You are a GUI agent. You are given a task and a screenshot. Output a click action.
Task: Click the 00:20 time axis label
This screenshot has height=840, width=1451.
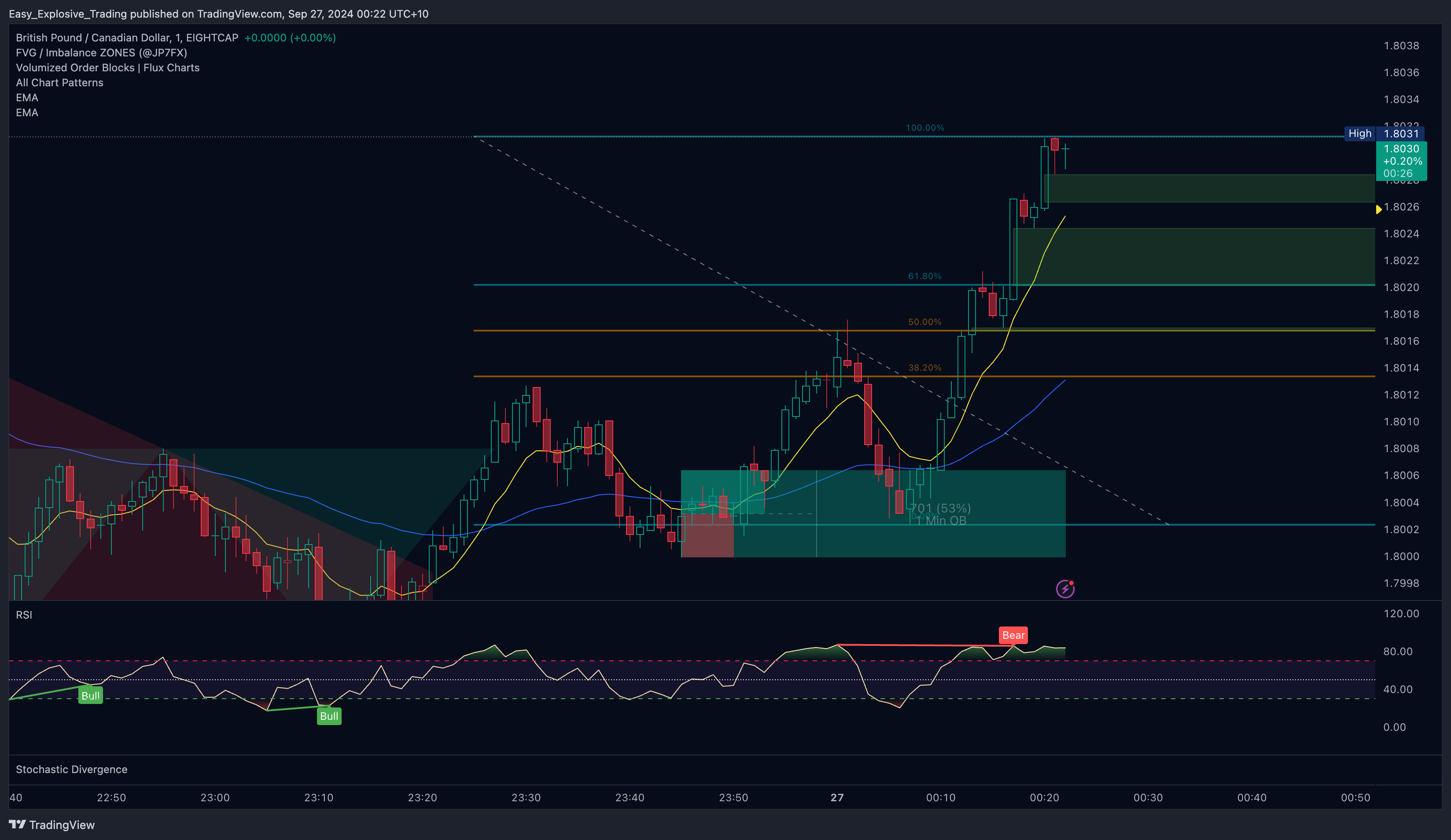(x=1044, y=797)
